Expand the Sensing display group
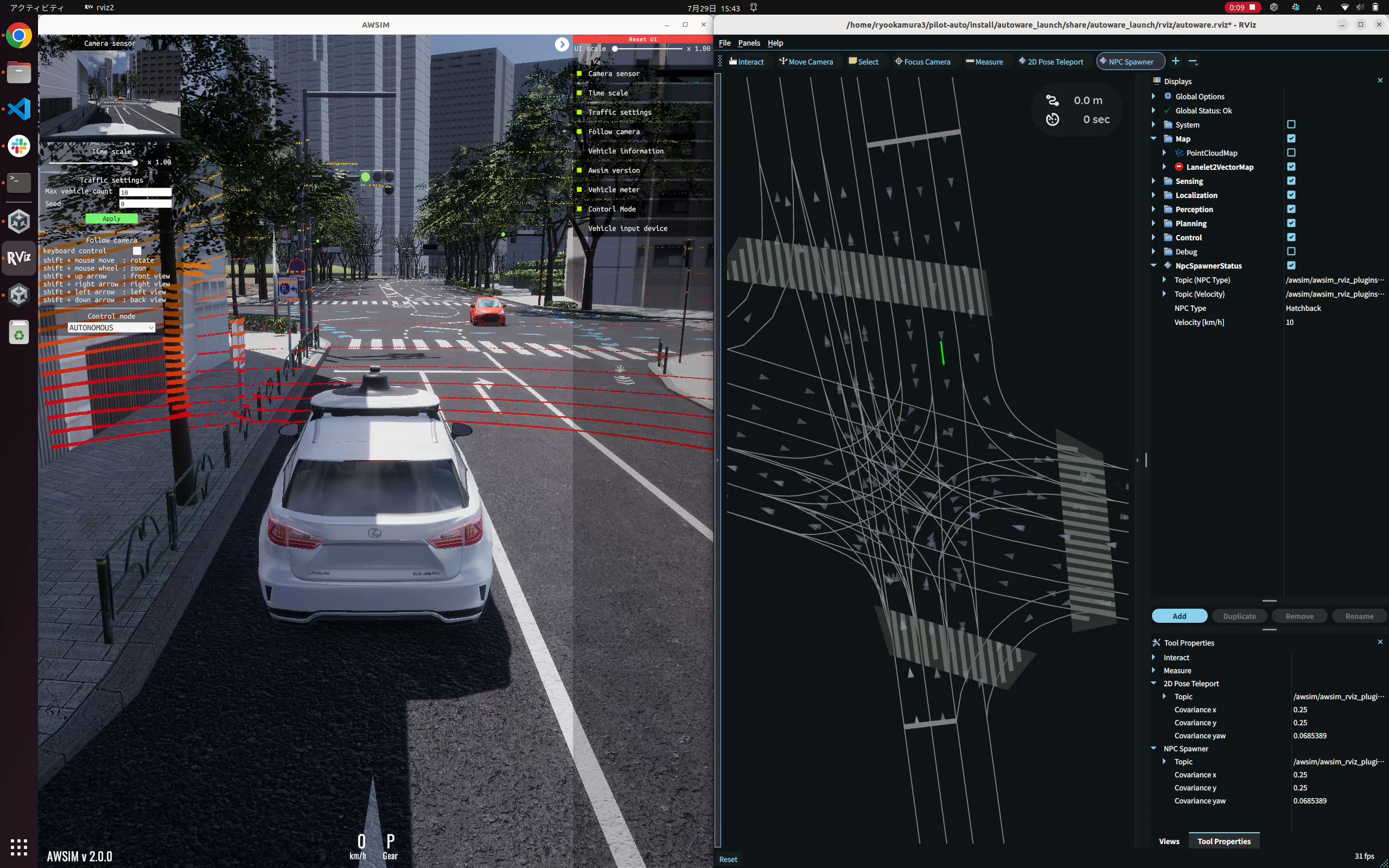 click(x=1153, y=181)
